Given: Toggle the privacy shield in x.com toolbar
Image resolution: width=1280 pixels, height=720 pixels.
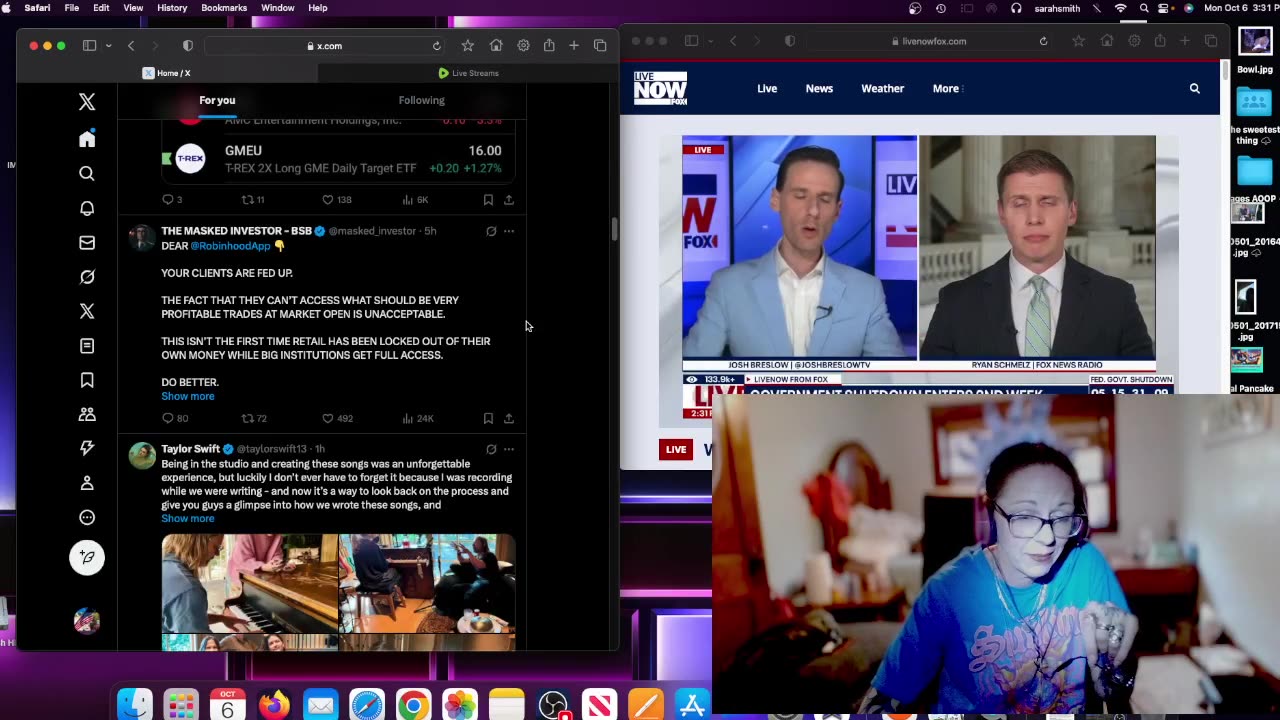Looking at the screenshot, I should point(187,46).
